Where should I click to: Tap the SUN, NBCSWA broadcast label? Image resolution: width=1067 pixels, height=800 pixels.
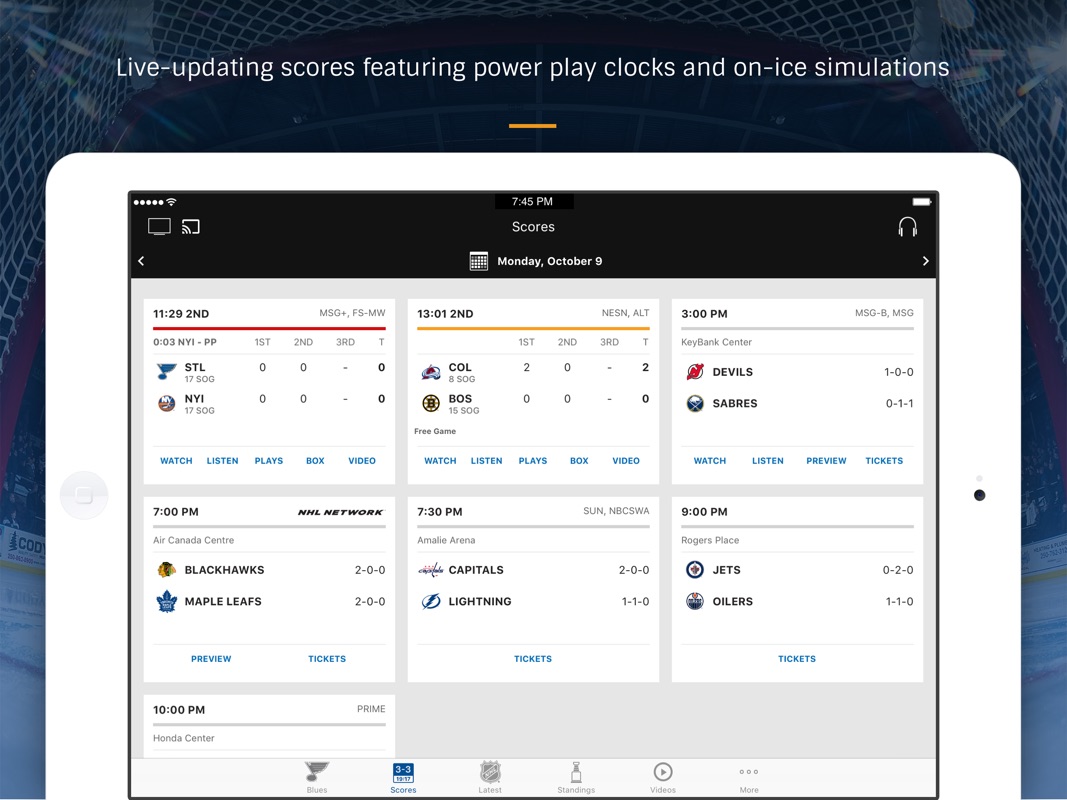(x=616, y=511)
